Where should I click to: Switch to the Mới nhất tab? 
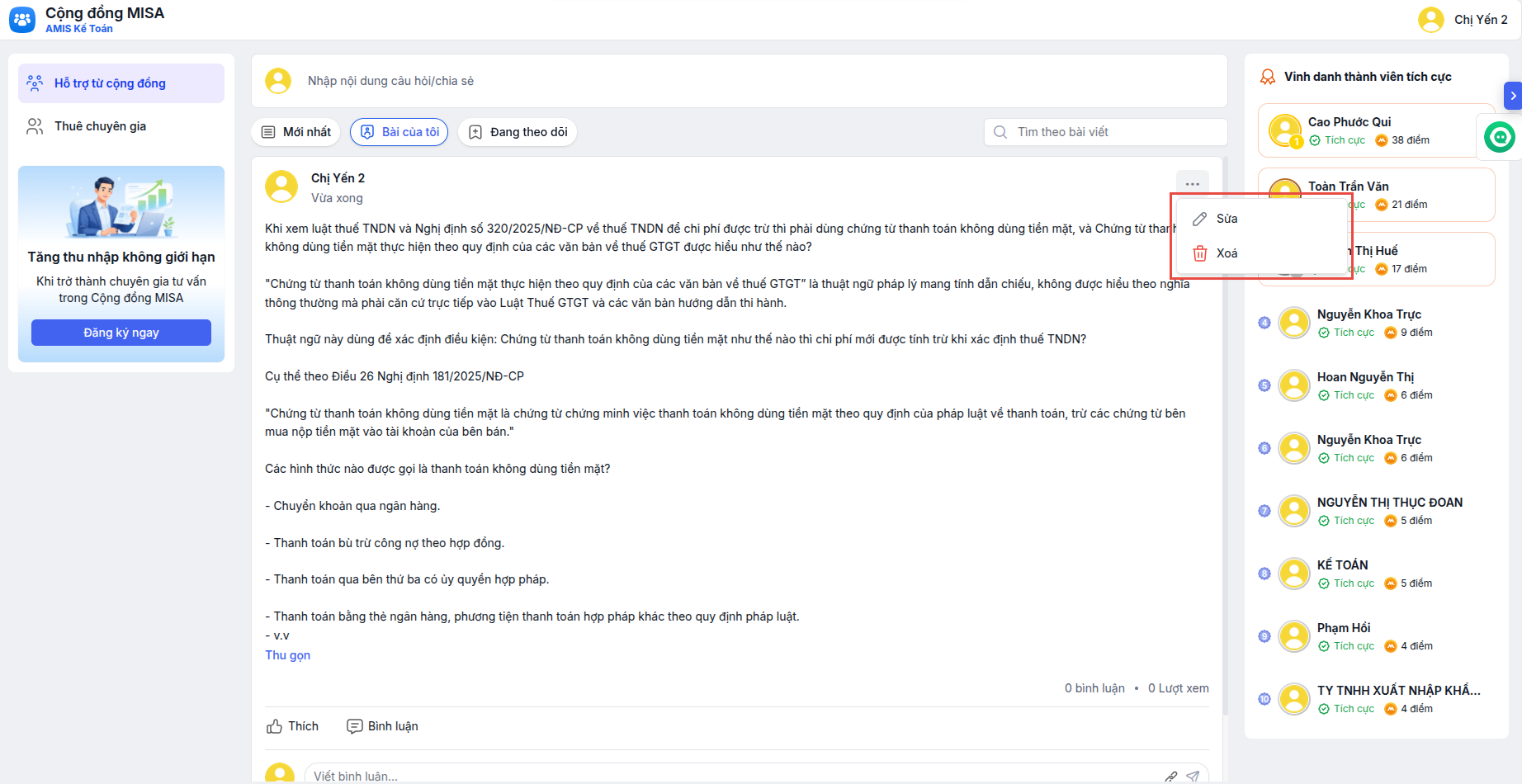(296, 132)
